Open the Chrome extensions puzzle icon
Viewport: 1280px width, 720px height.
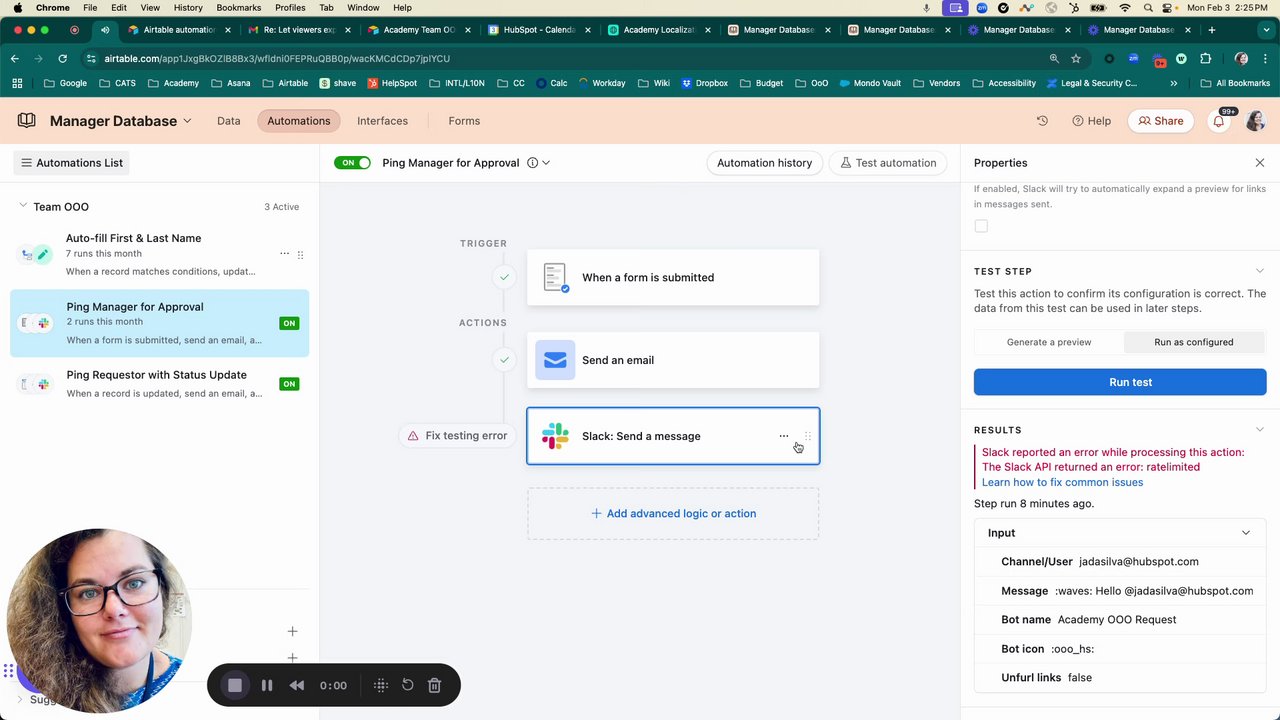pos(1205,58)
